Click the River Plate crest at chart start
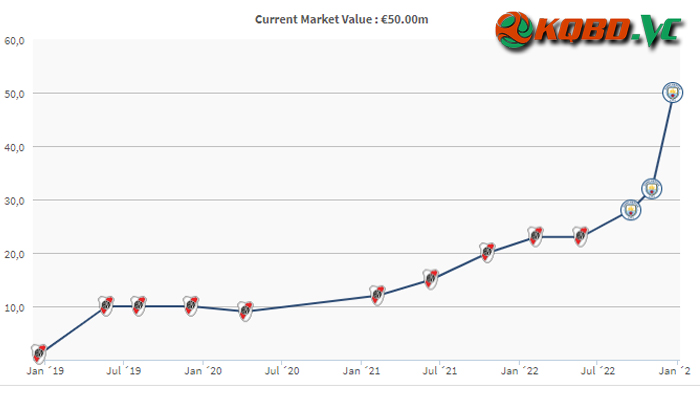This screenshot has height=400, width=700. point(39,354)
